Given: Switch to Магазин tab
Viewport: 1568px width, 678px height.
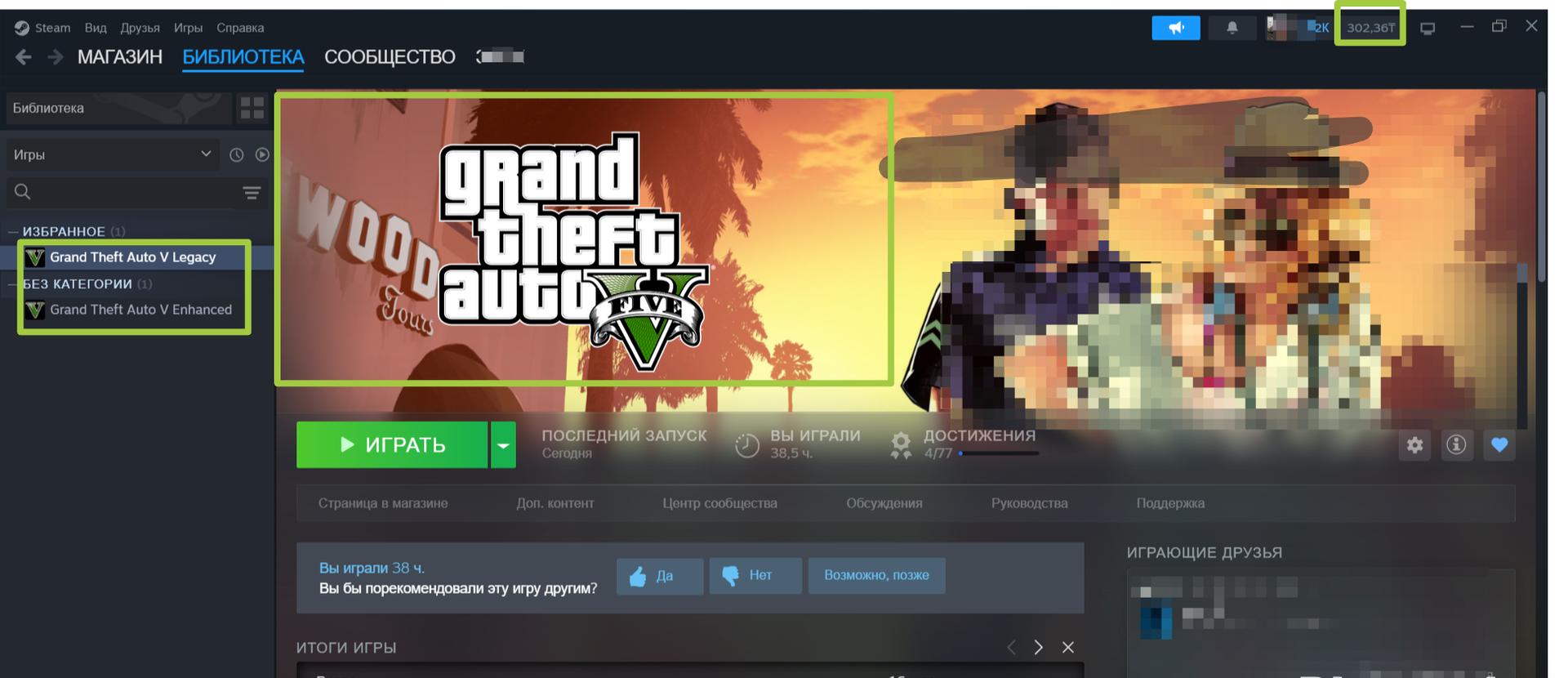Looking at the screenshot, I should coord(120,57).
